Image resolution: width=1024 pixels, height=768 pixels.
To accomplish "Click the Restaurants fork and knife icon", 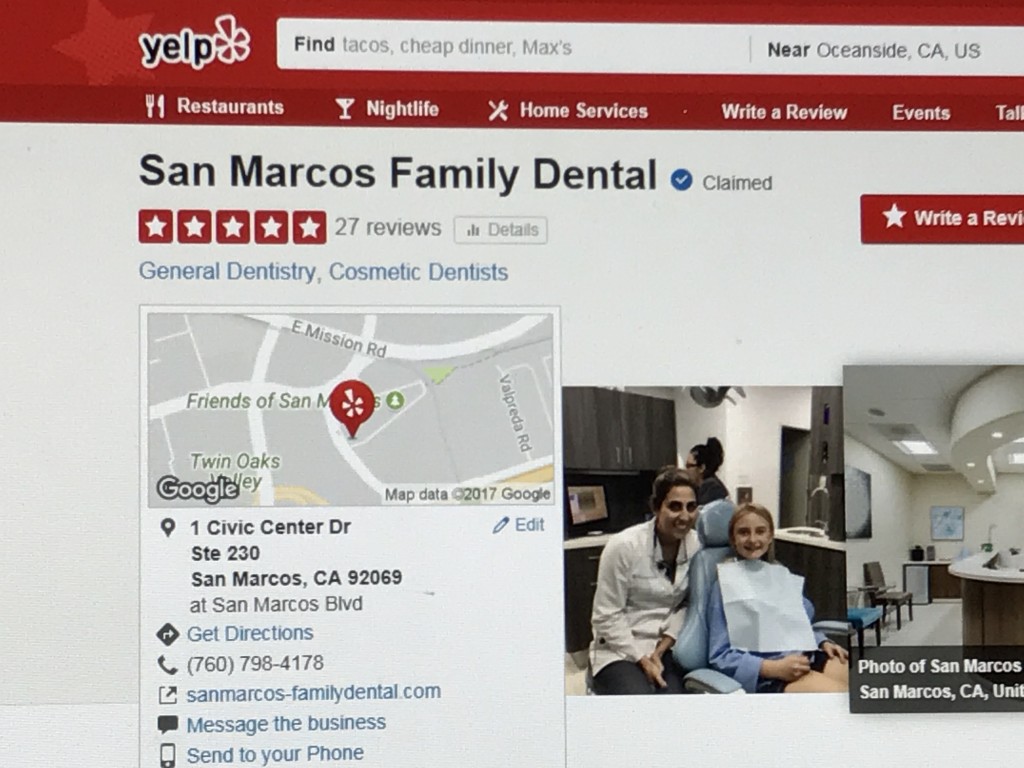I will click(155, 106).
